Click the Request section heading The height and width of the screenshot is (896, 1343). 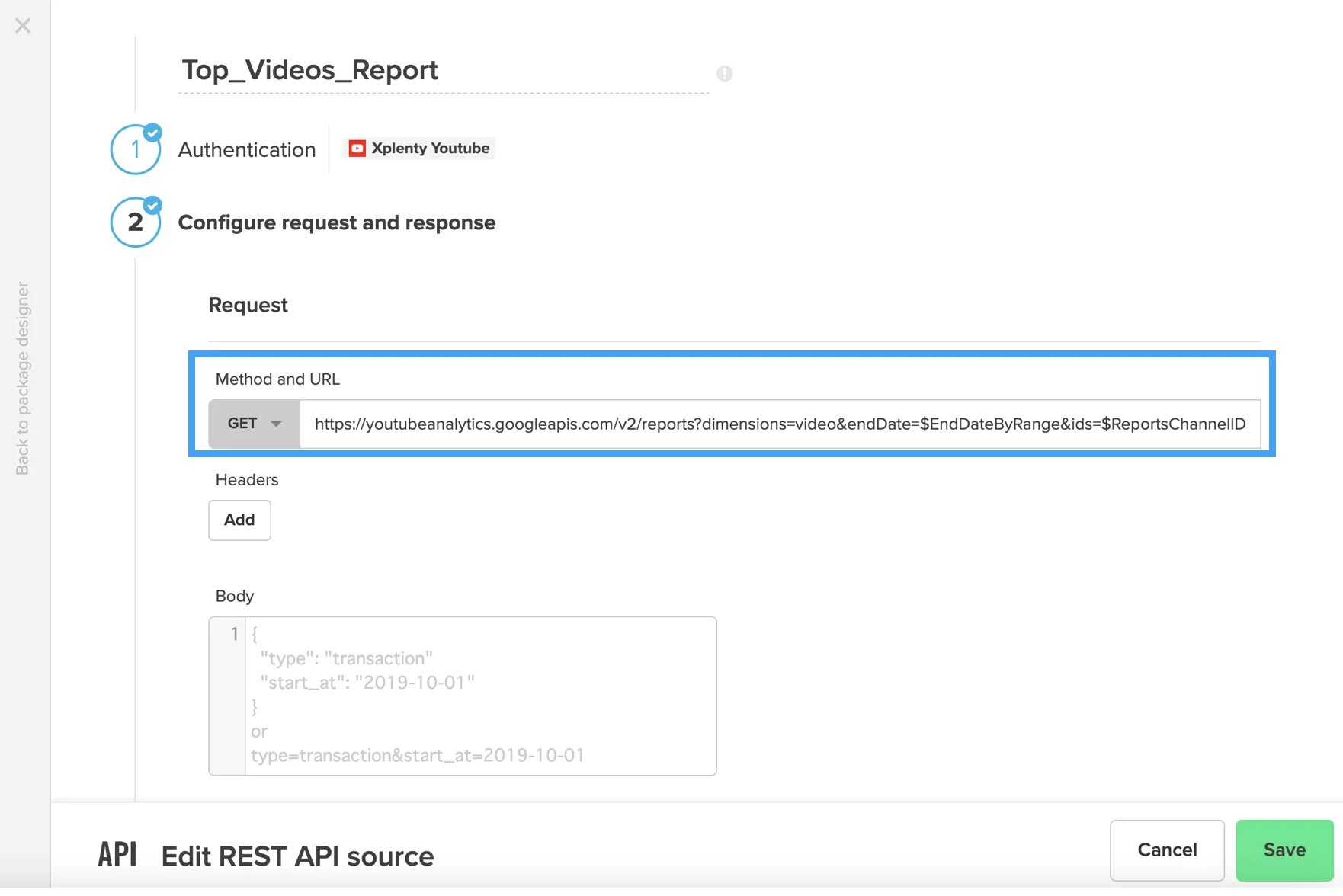(x=248, y=305)
